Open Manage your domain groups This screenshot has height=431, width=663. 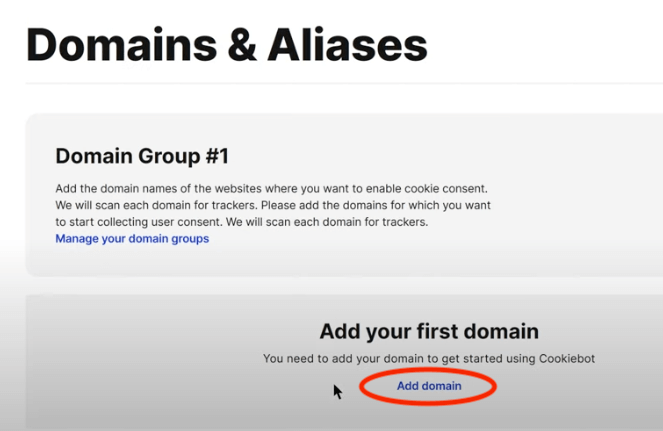click(132, 239)
